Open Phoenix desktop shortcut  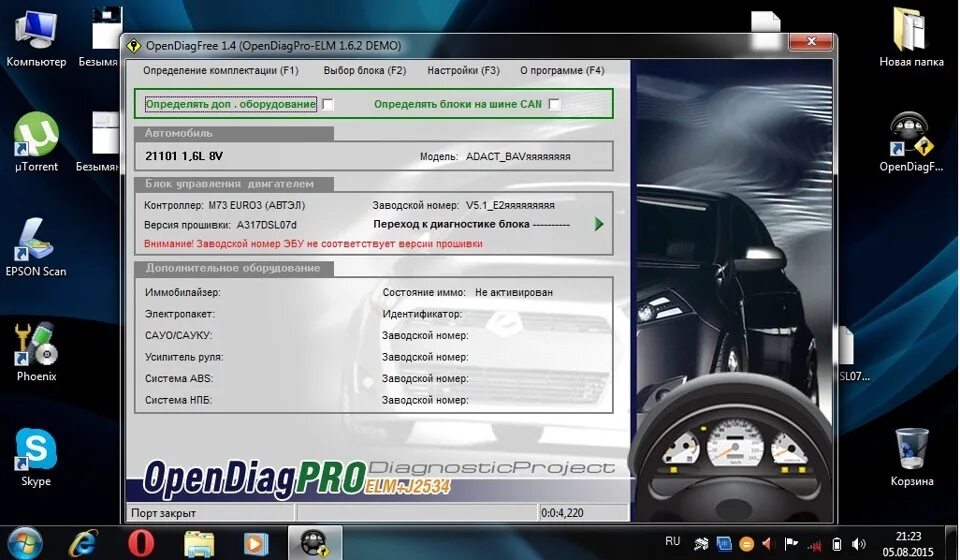click(36, 353)
